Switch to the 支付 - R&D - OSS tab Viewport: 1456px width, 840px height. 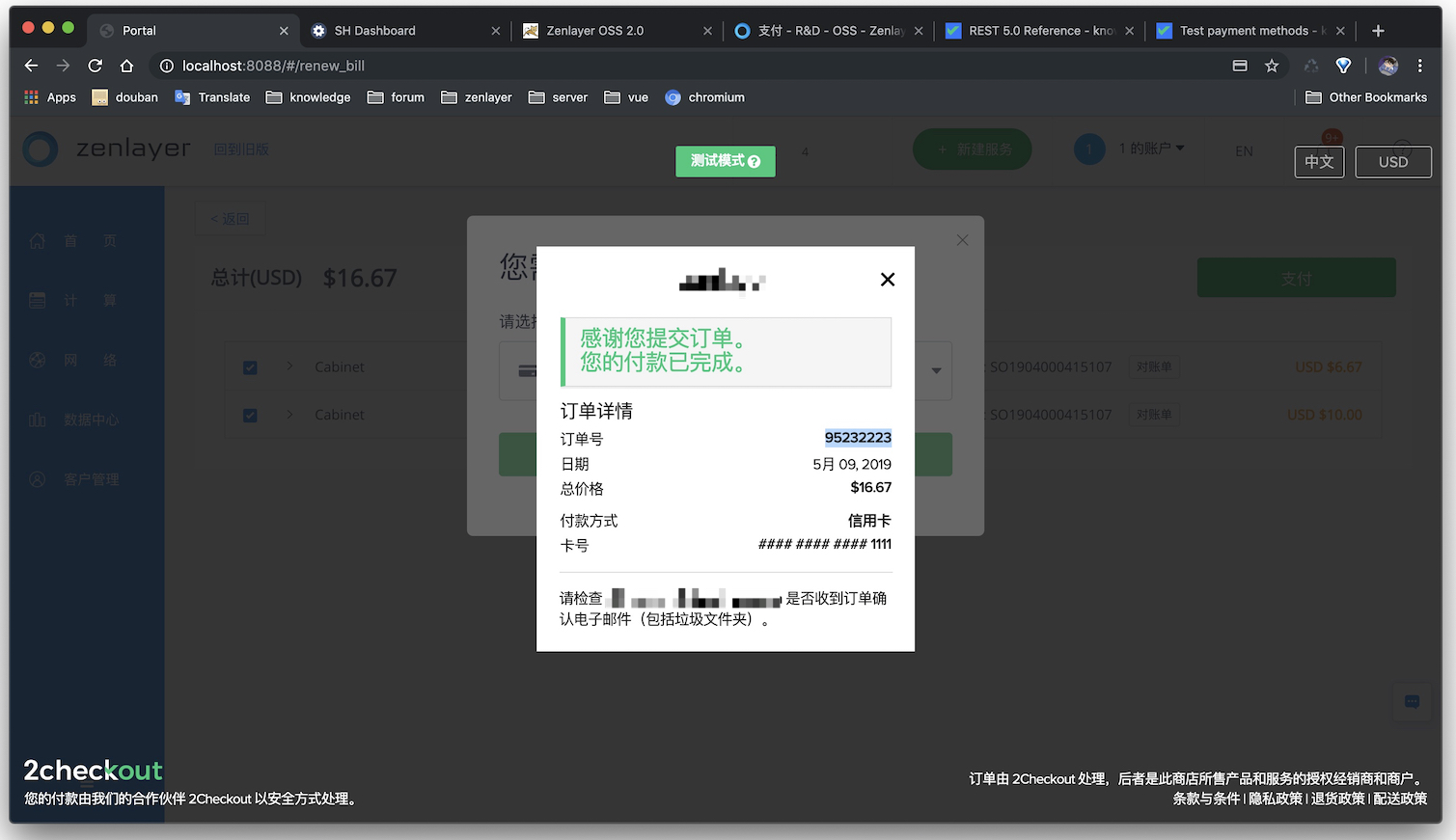(x=828, y=31)
